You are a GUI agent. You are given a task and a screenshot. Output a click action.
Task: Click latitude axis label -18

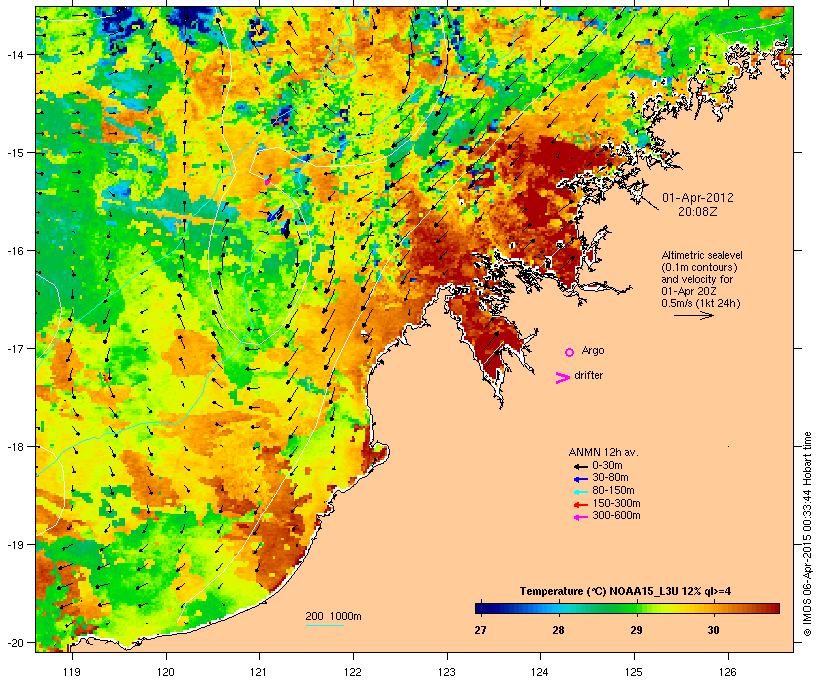(15, 447)
